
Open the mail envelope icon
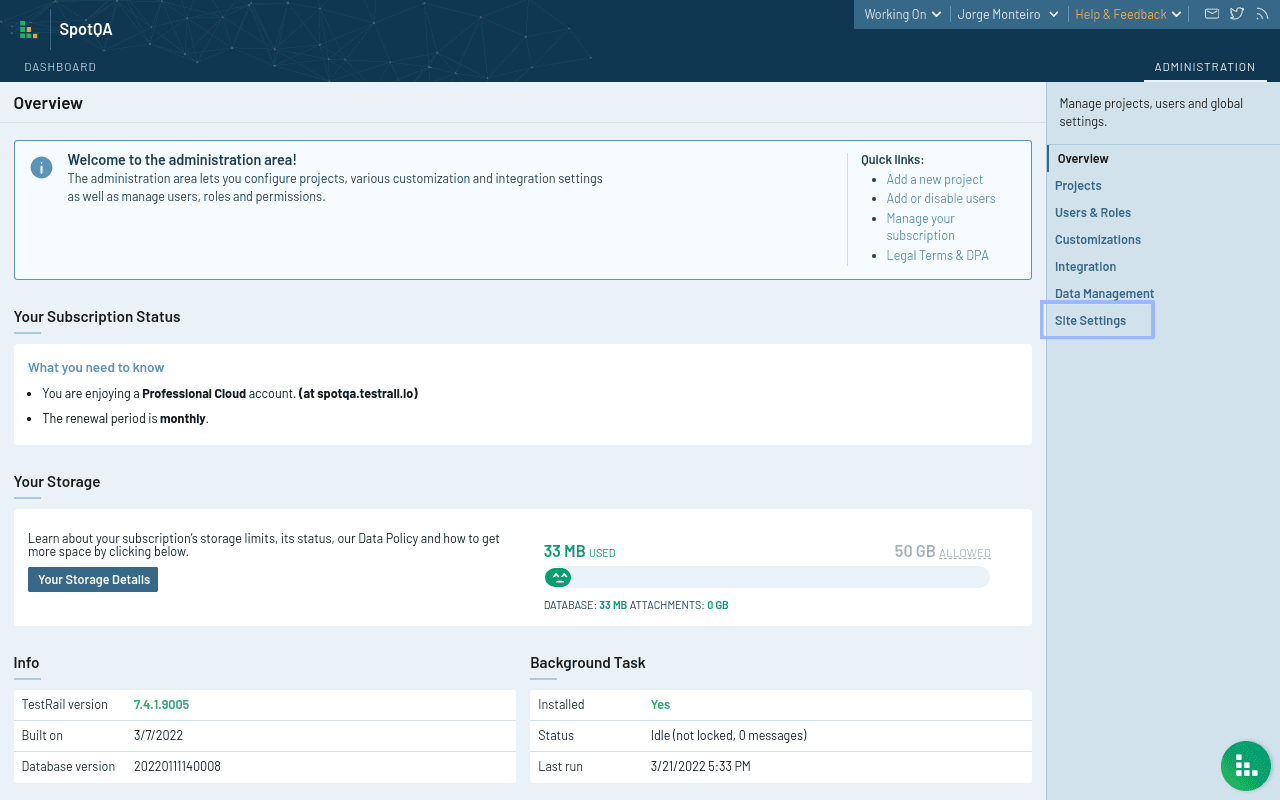pos(1211,14)
